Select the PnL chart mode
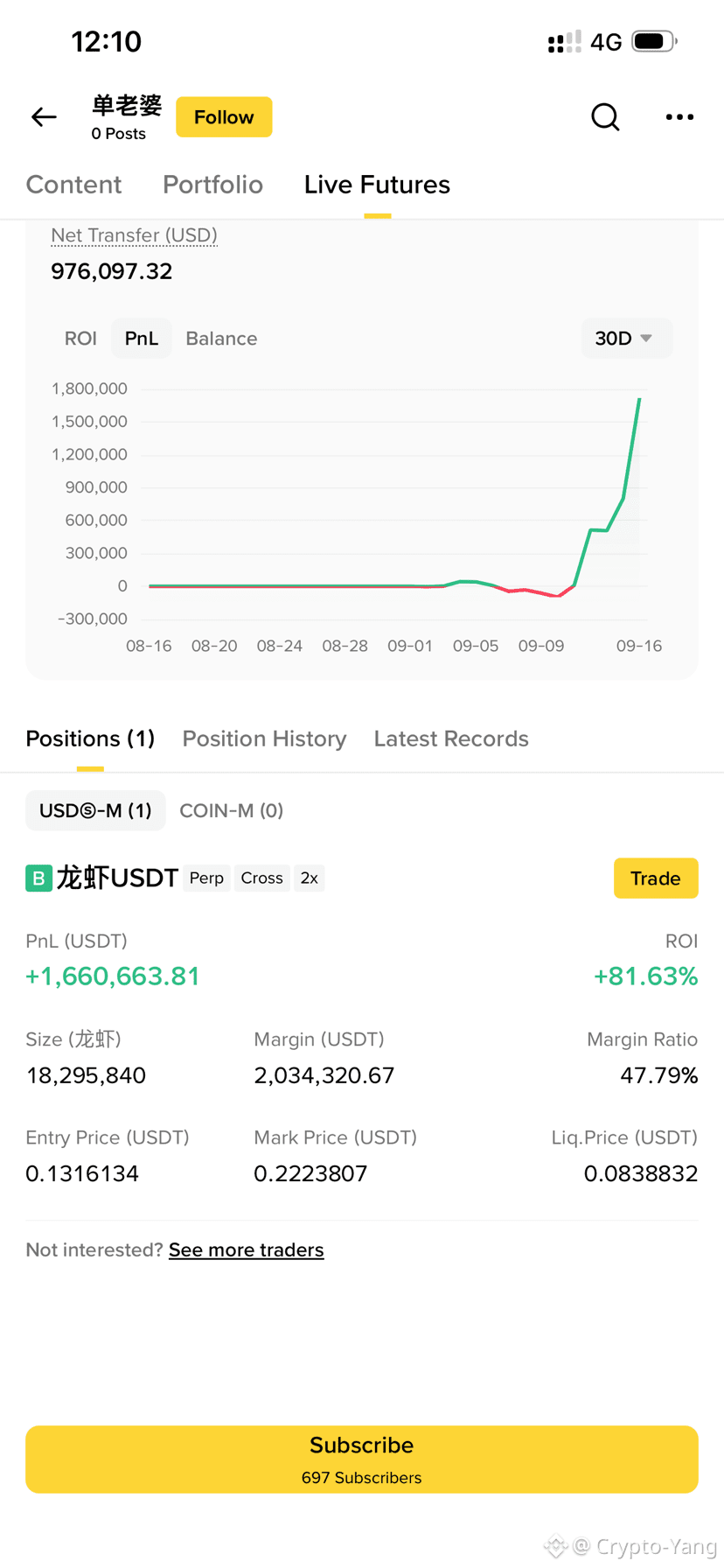This screenshot has width=724, height=1568. pyautogui.click(x=142, y=339)
